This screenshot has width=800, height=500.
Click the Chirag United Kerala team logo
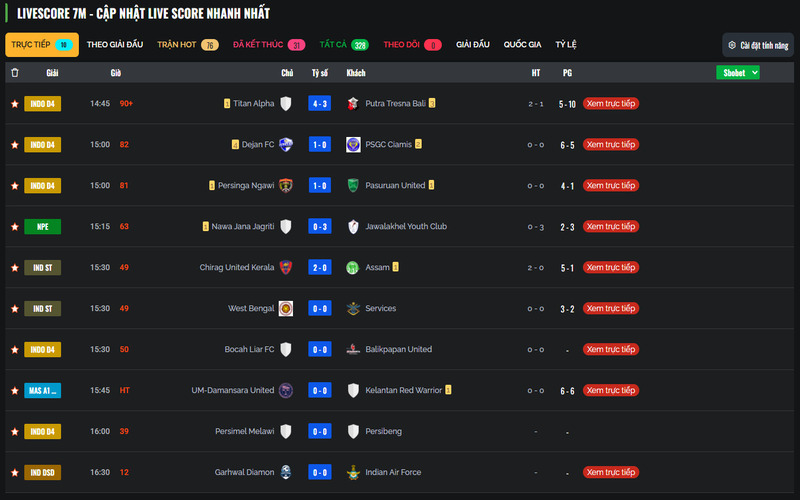point(286,268)
